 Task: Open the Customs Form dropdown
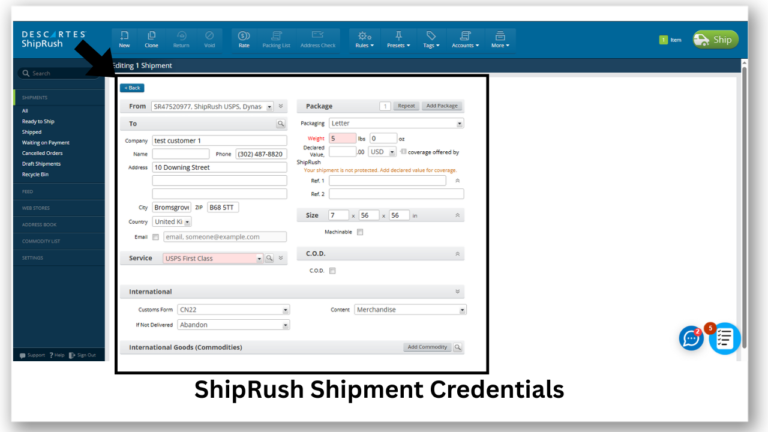coord(233,310)
